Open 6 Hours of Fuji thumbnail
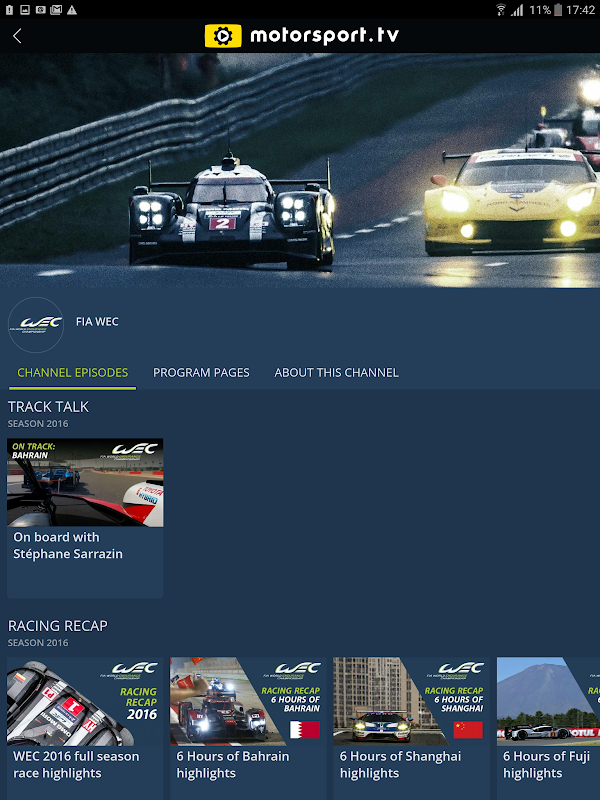 tap(548, 702)
